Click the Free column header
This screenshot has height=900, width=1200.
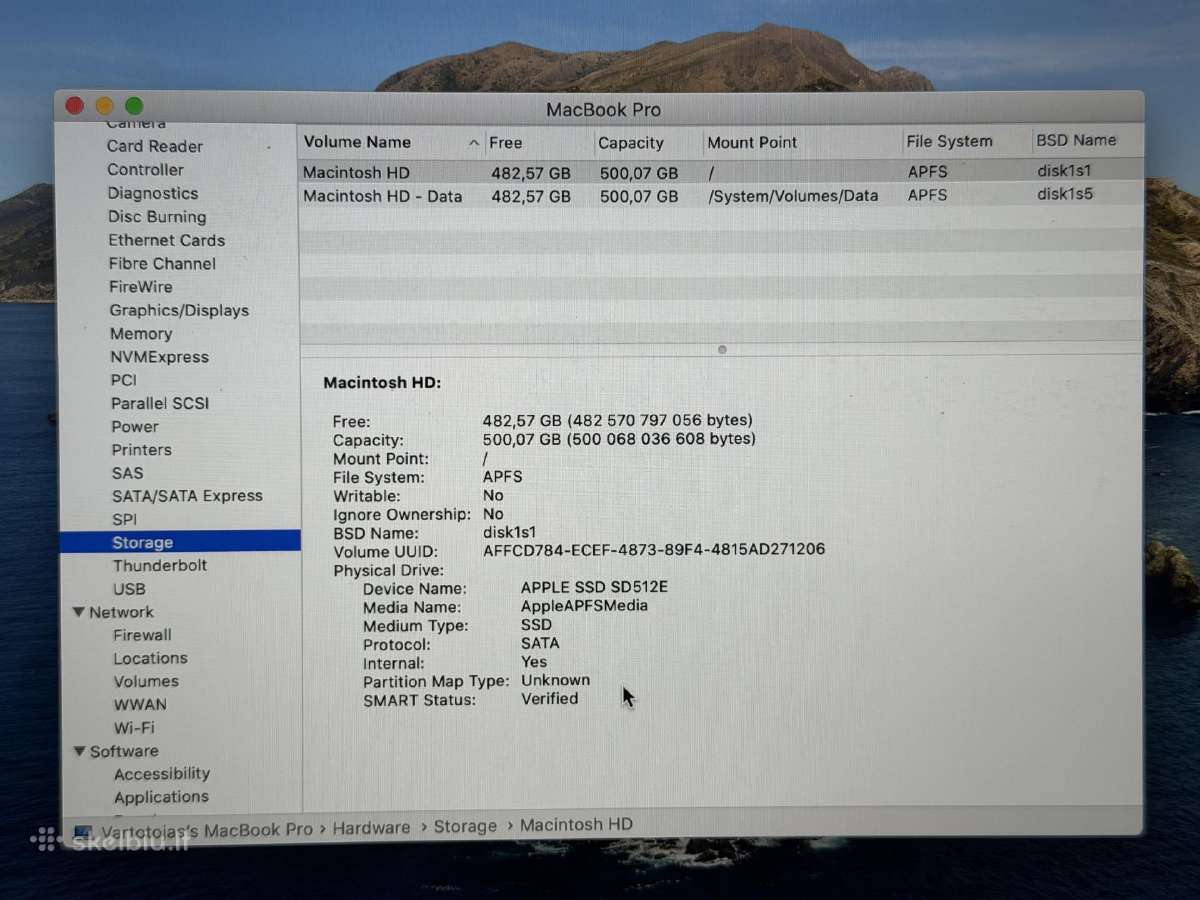coord(539,143)
